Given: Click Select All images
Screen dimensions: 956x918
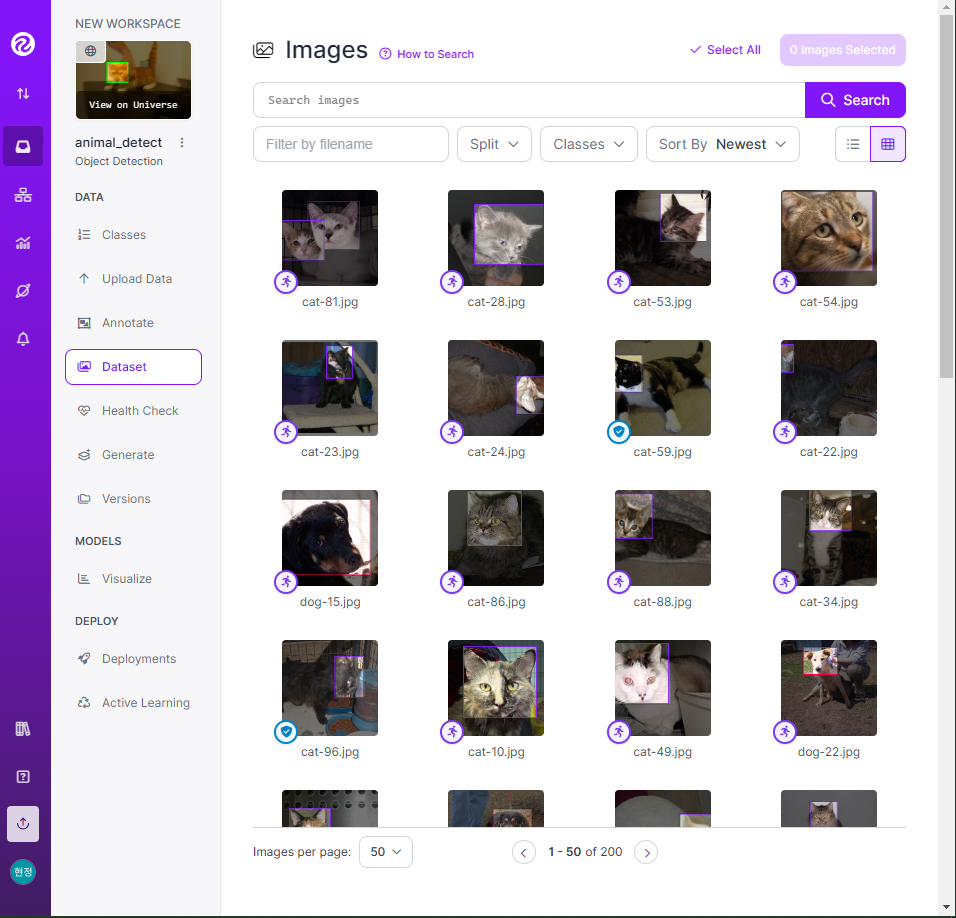Looking at the screenshot, I should [x=725, y=50].
